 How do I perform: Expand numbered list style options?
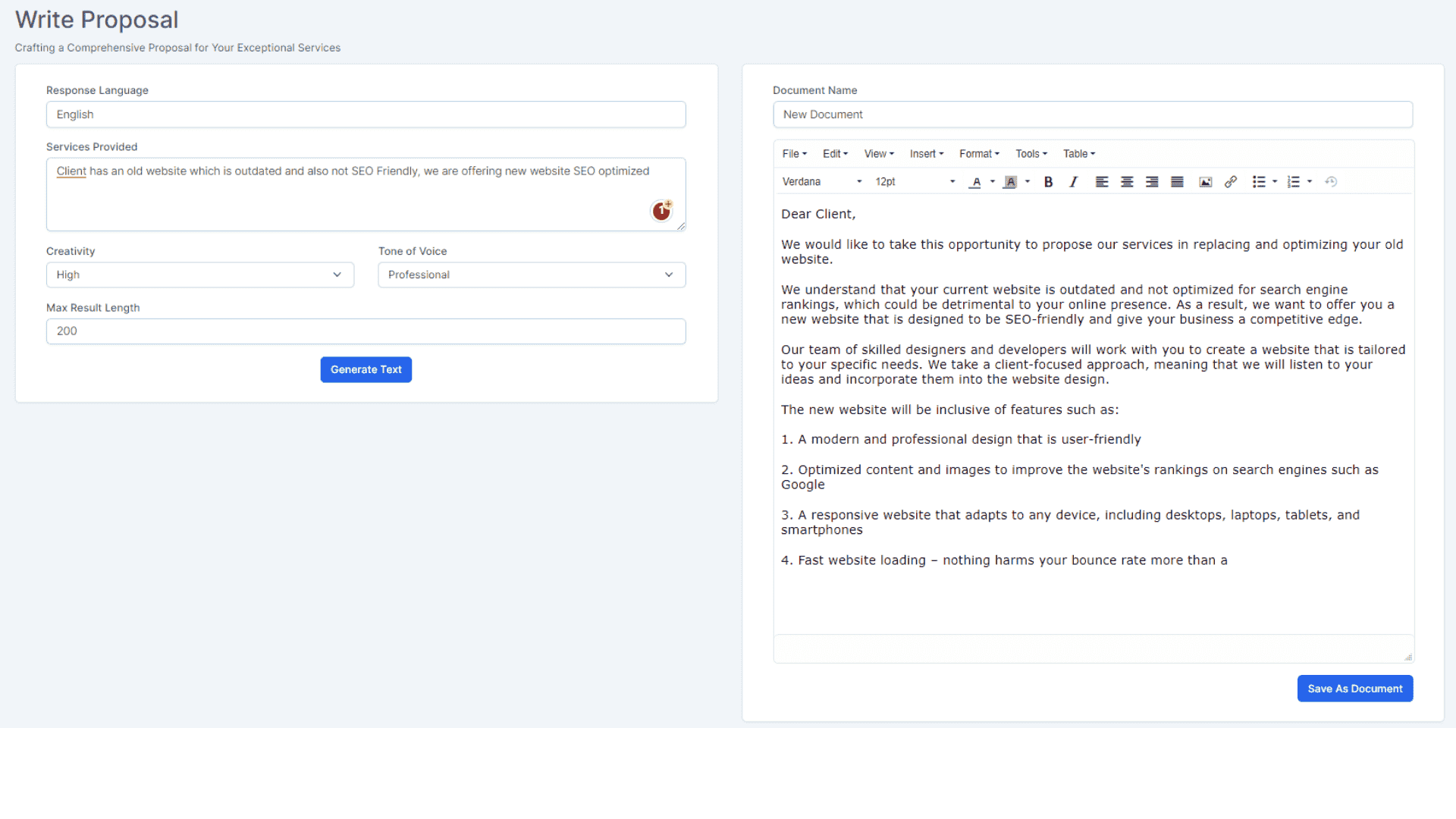1310,182
